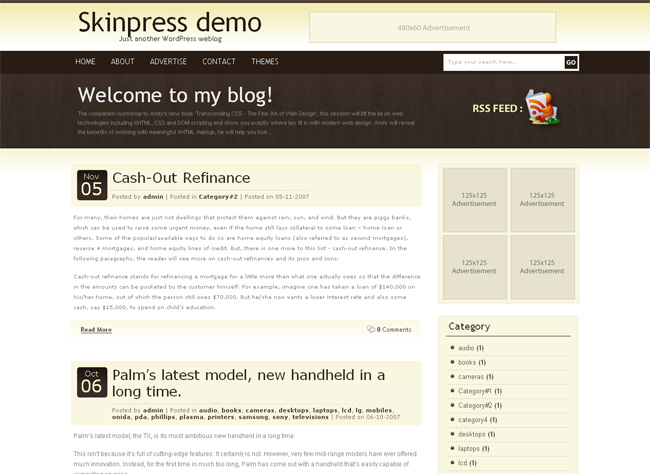Viewport: 650px width, 474px height.
Task: Open the laptops category in sidebar
Action: click(469, 449)
